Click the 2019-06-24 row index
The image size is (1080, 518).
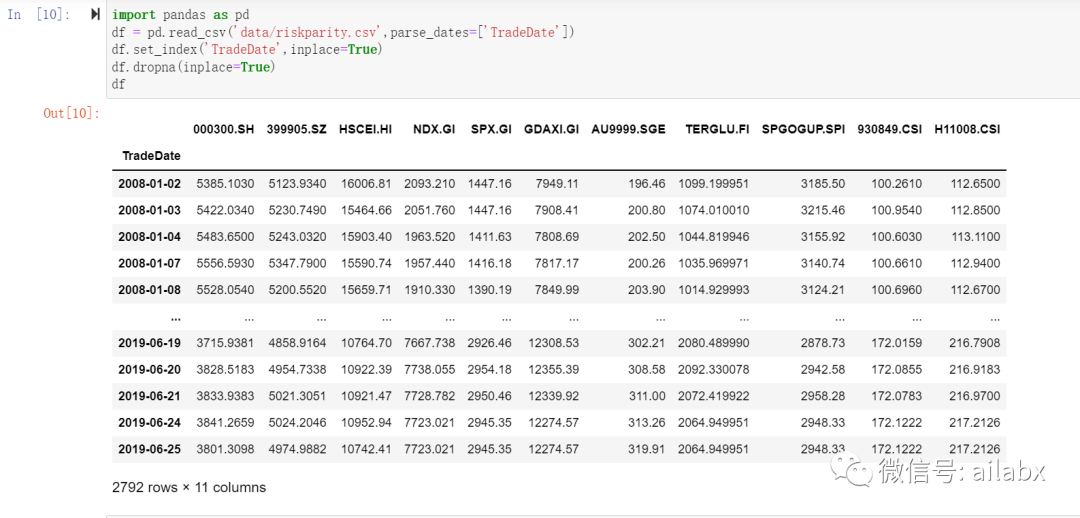(149, 422)
